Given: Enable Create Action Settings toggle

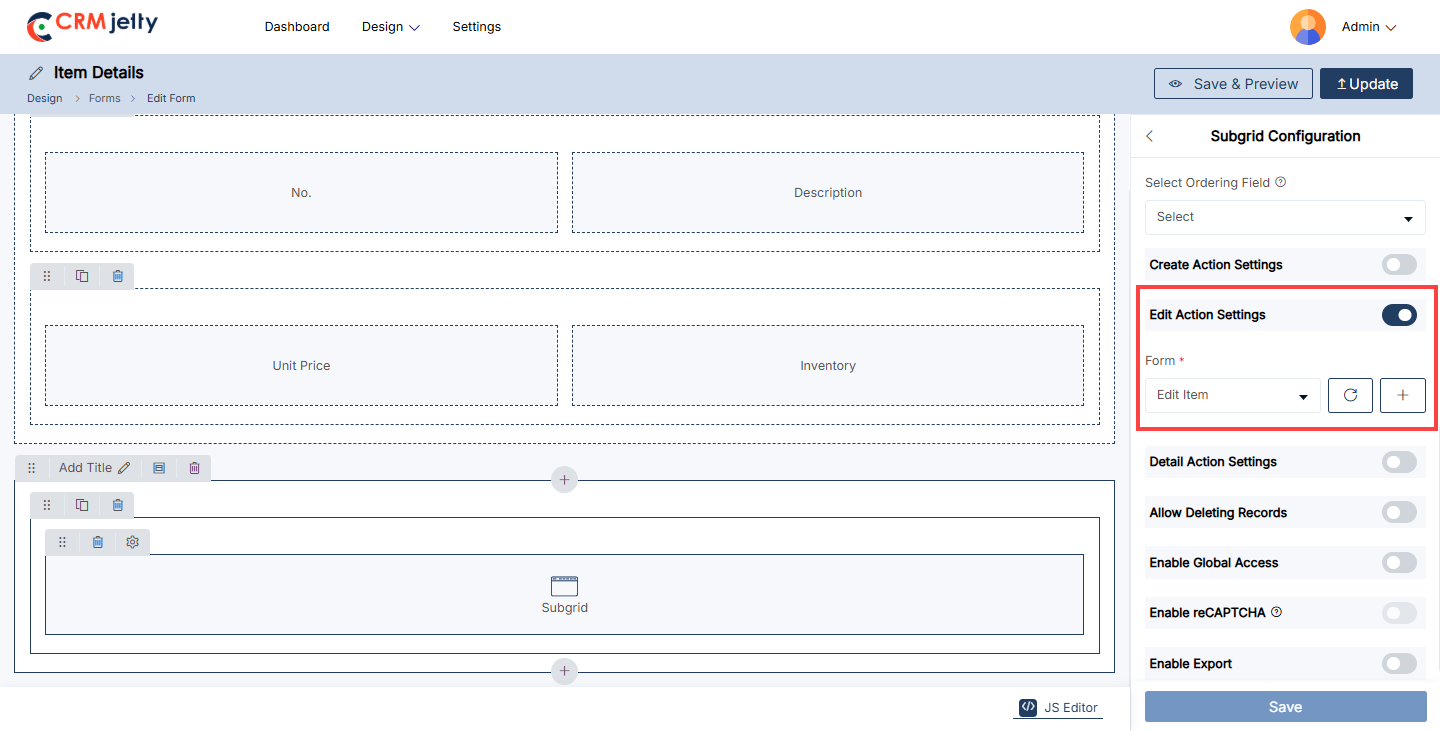Looking at the screenshot, I should tap(1398, 265).
